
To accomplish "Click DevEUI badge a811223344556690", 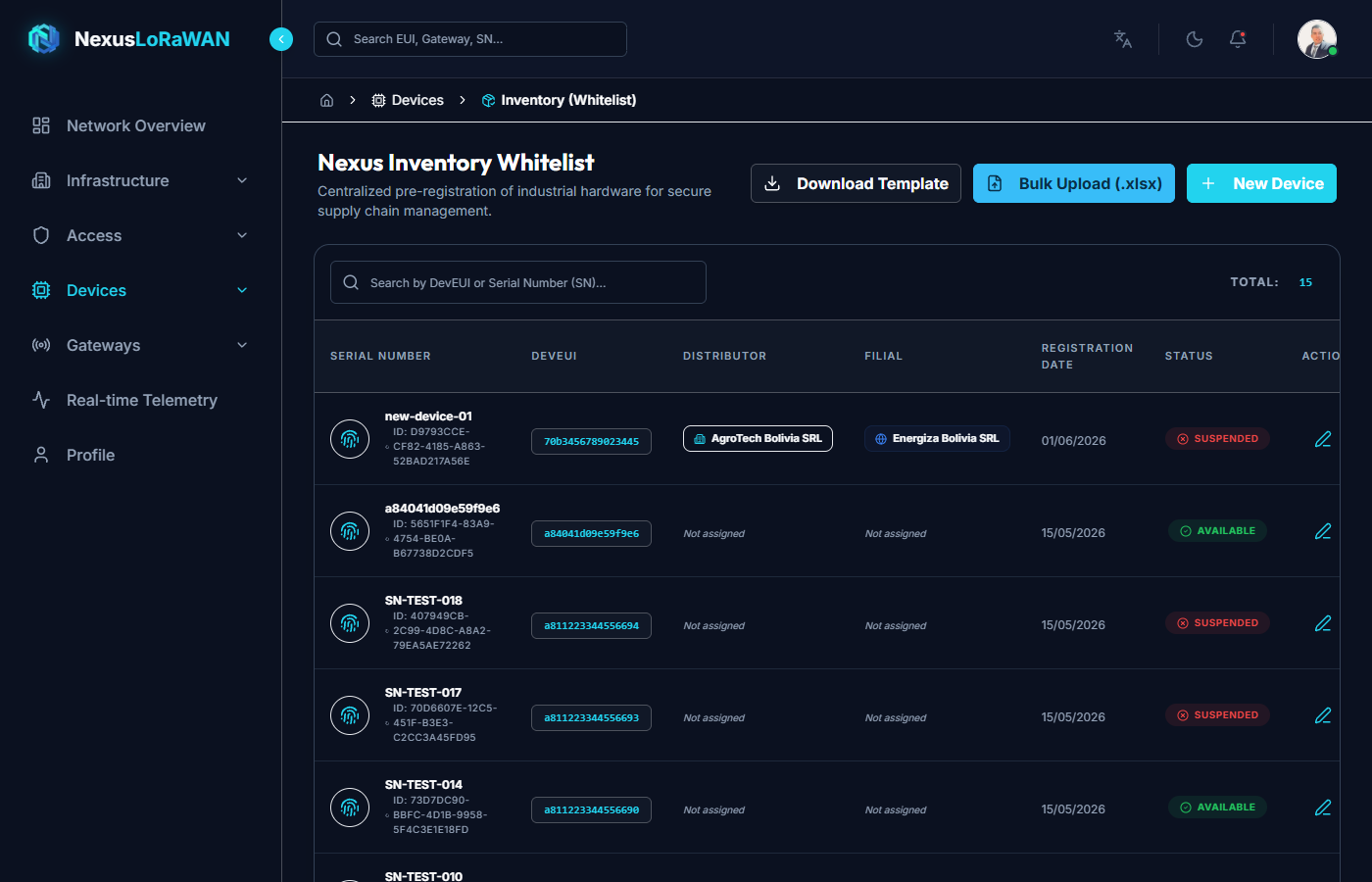I will coord(591,809).
